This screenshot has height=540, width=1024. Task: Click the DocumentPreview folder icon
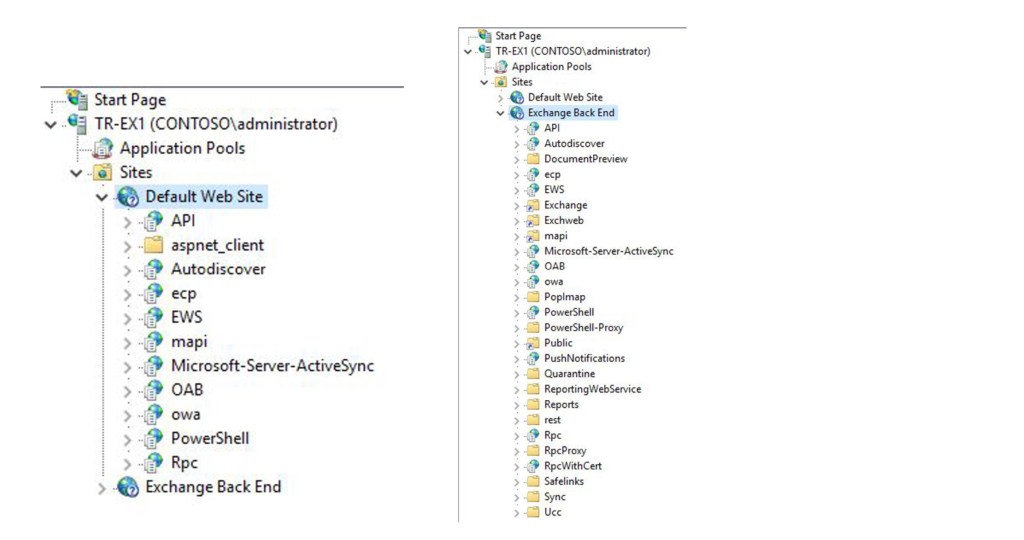click(532, 159)
